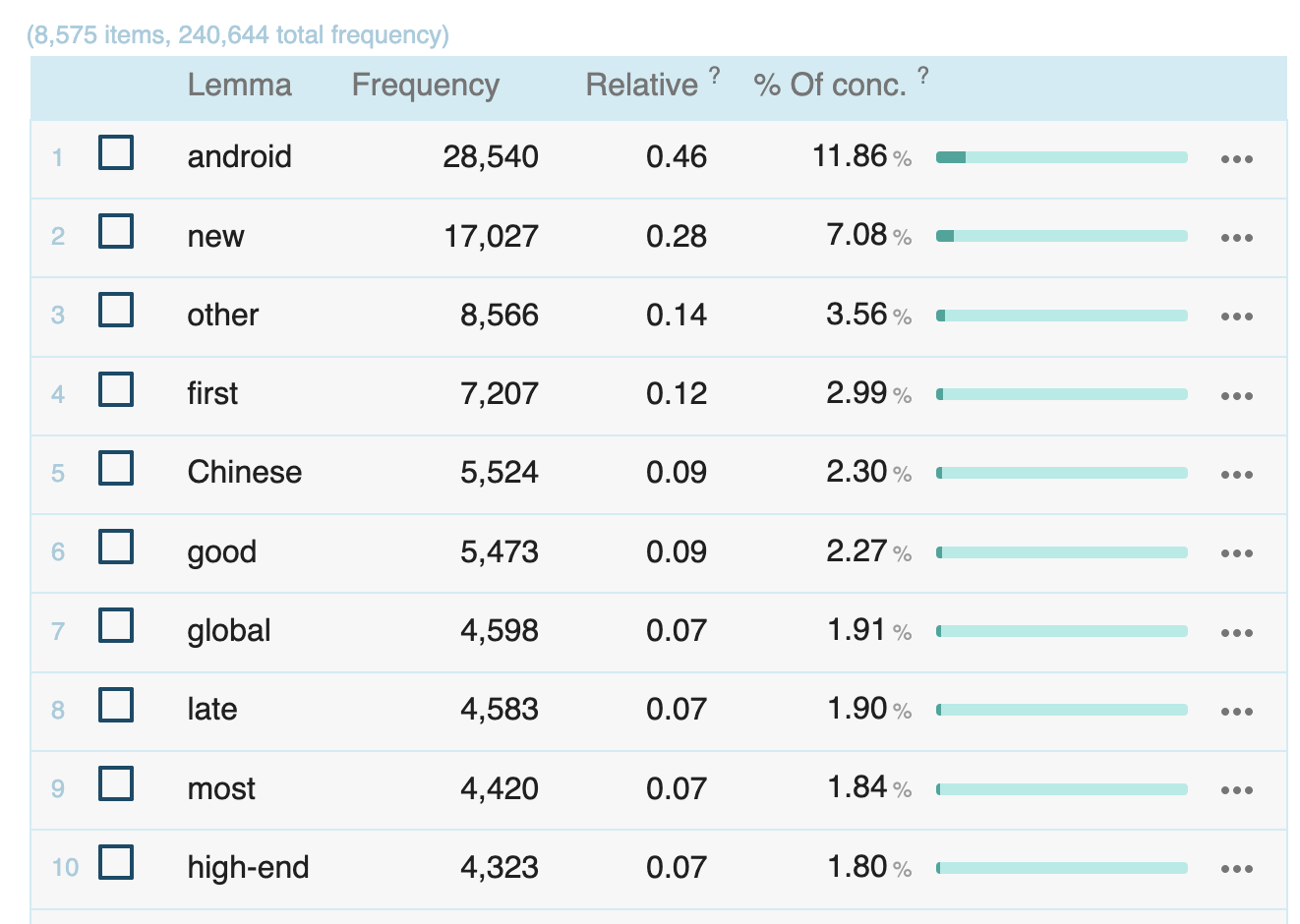
Task: Expand row actions for late lemma
Action: coord(1236,712)
